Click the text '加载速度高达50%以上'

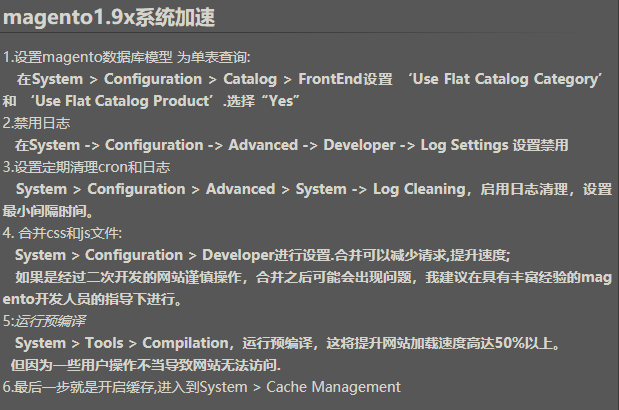pos(481,343)
